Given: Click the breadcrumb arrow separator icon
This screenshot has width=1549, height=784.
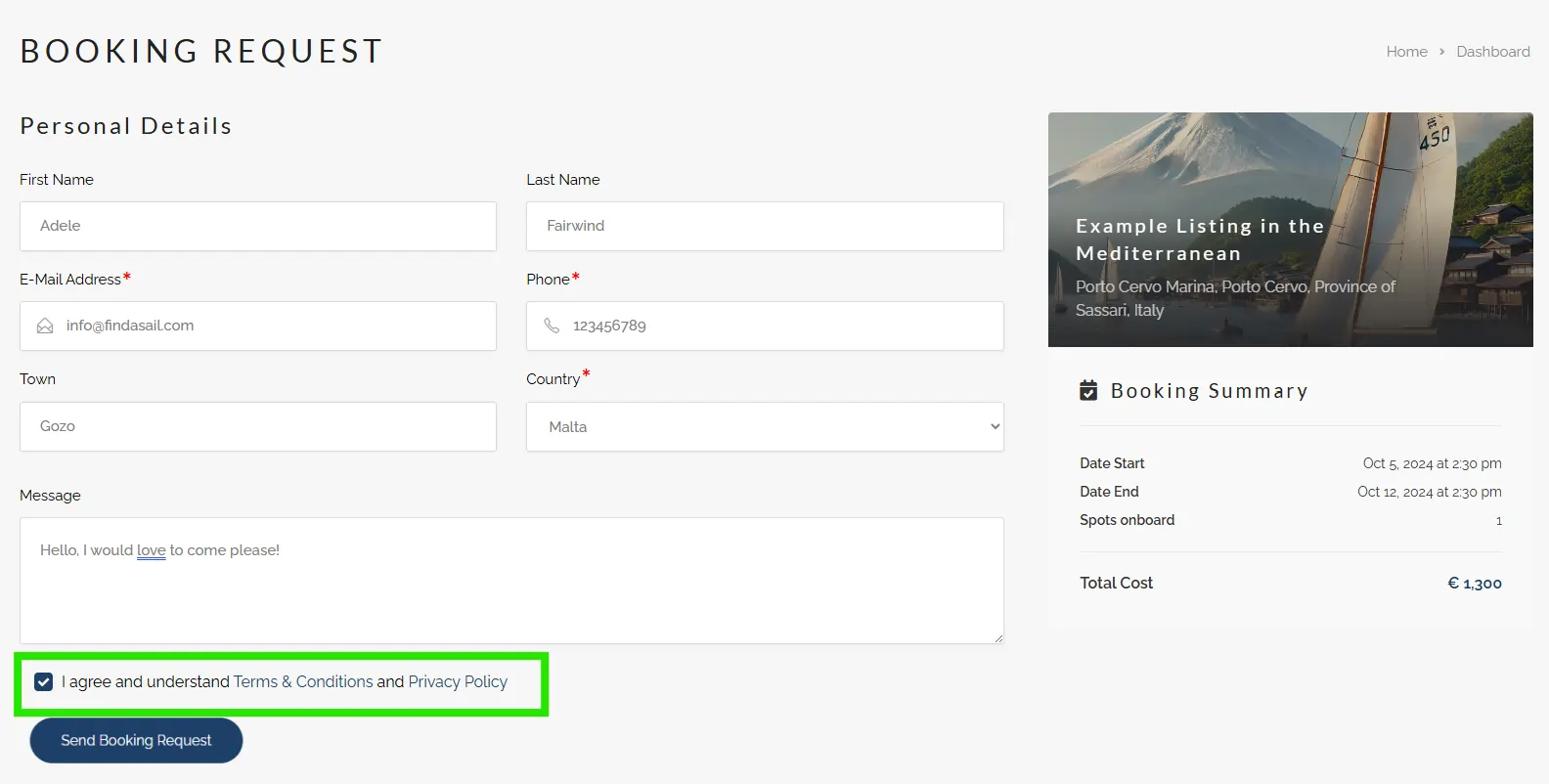Looking at the screenshot, I should tap(1441, 52).
